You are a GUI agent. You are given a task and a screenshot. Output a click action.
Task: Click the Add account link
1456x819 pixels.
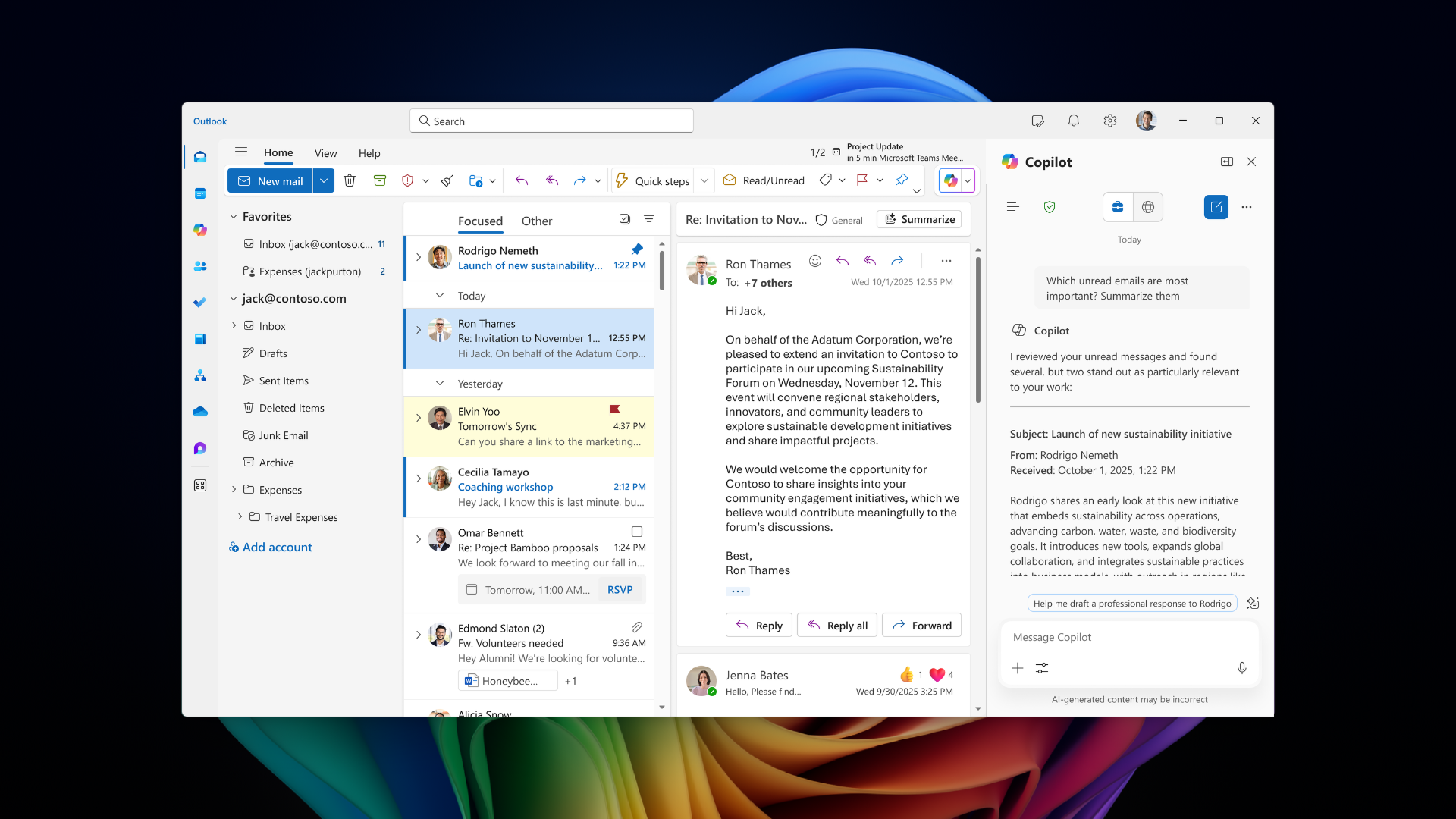270,547
